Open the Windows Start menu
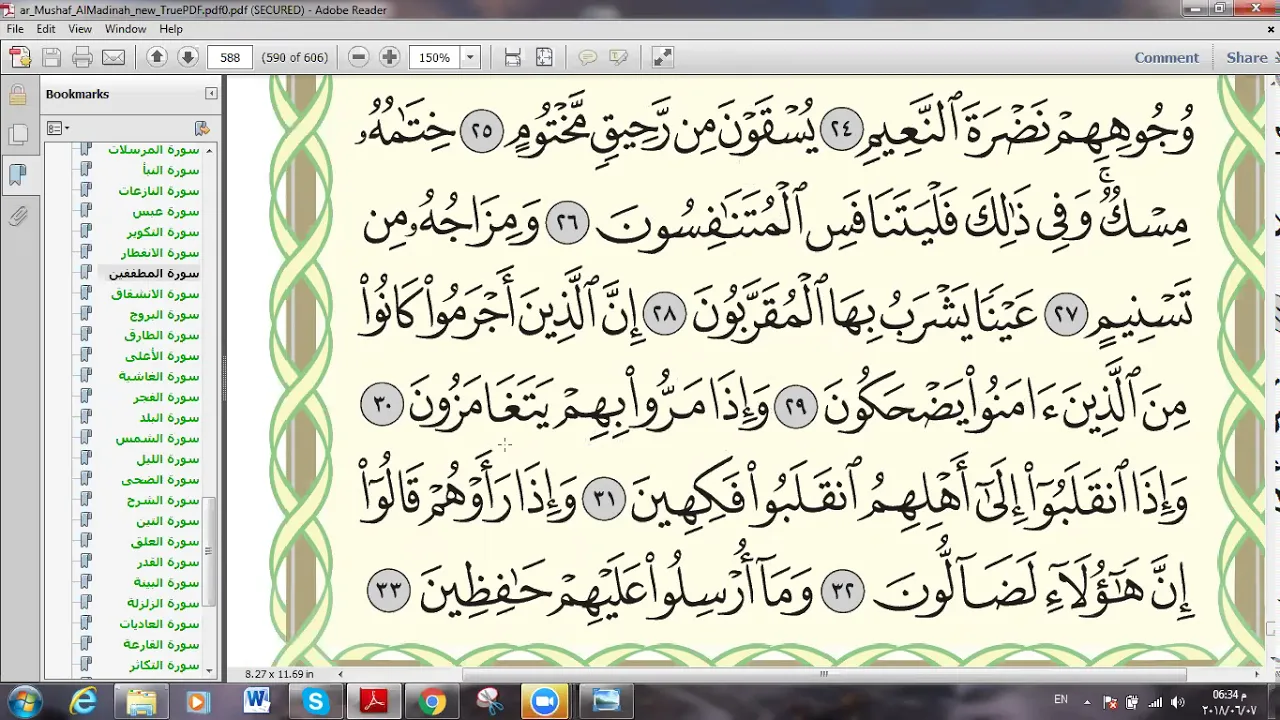Image resolution: width=1280 pixels, height=720 pixels. coord(24,701)
